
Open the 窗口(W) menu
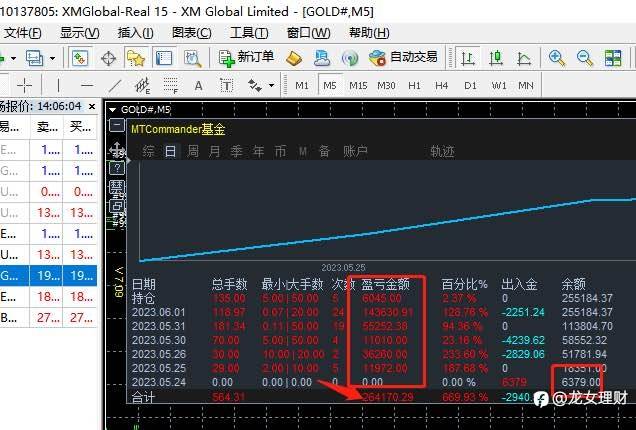click(x=308, y=32)
